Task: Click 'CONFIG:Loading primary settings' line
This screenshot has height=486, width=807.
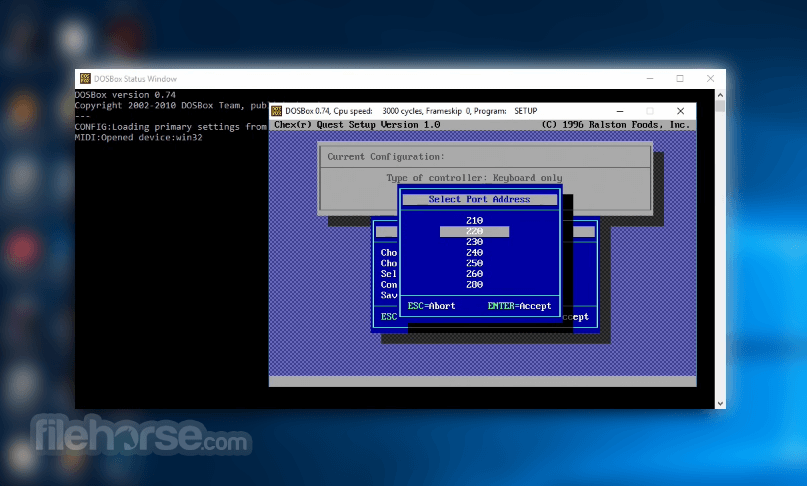Action: [x=171, y=127]
